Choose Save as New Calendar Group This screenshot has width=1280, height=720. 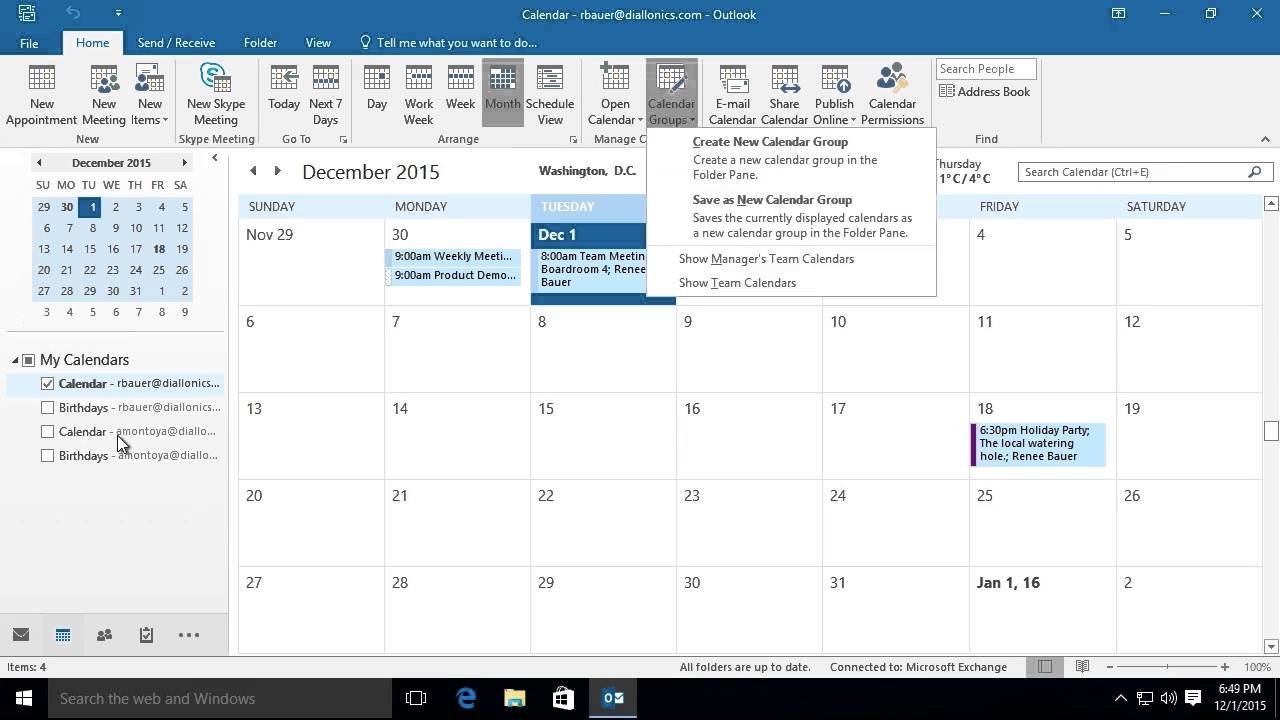pos(791,216)
